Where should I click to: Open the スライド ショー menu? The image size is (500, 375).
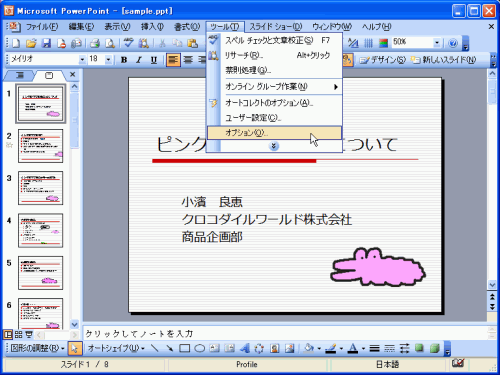tap(276, 27)
